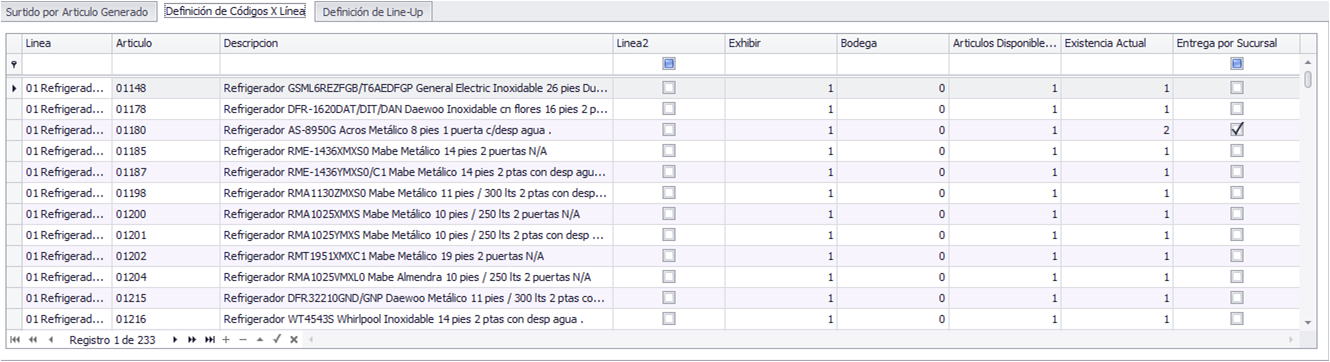
Task: Jump to previous page of records
Action: (33, 340)
